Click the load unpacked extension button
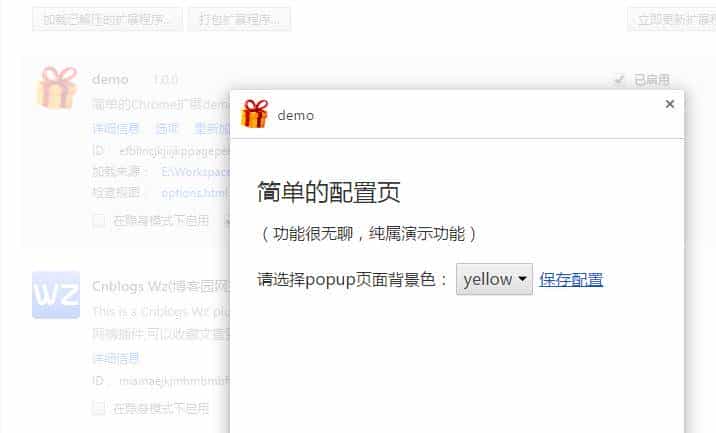The image size is (716, 433). [107, 19]
